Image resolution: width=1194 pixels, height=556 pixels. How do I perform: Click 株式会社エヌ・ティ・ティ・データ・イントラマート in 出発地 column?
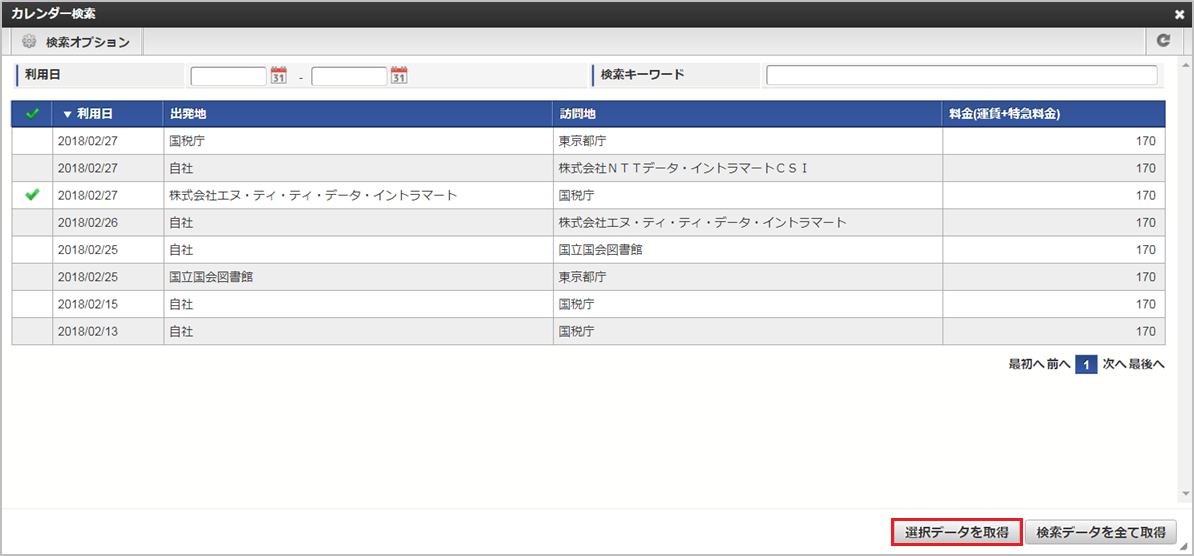coord(313,196)
